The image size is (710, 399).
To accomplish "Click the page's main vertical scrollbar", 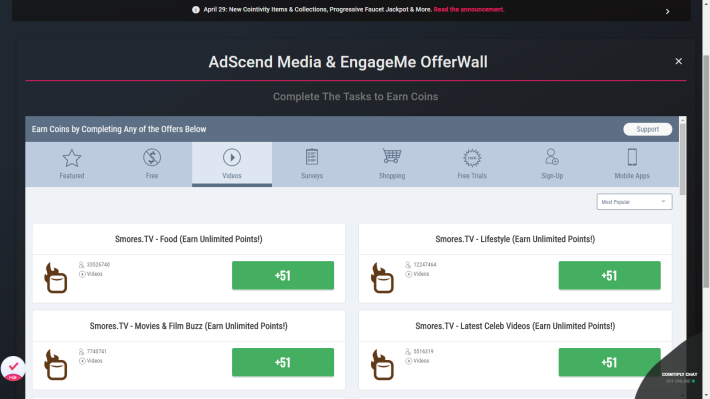I will [706, 171].
